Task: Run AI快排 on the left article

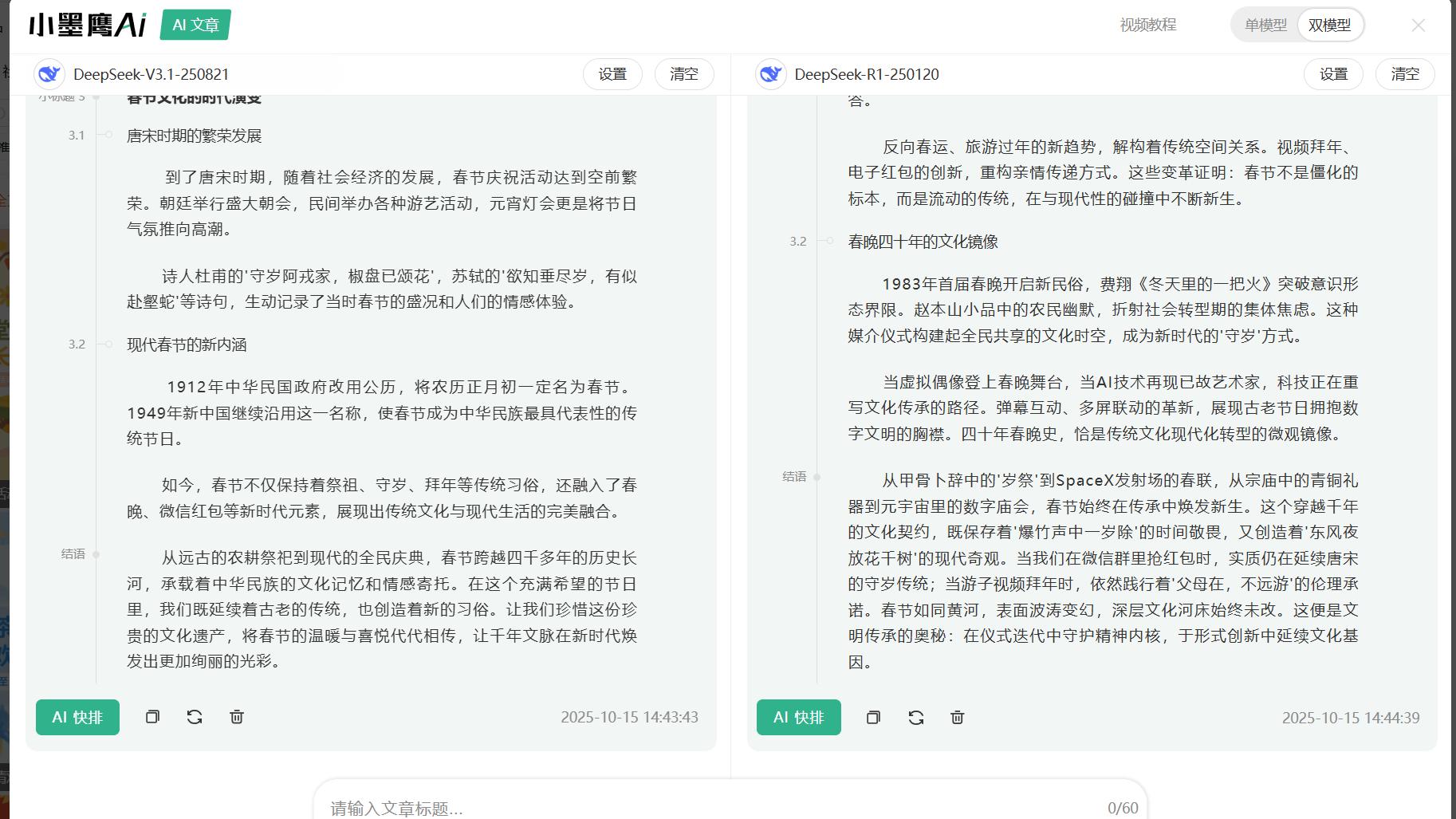Action: click(77, 717)
